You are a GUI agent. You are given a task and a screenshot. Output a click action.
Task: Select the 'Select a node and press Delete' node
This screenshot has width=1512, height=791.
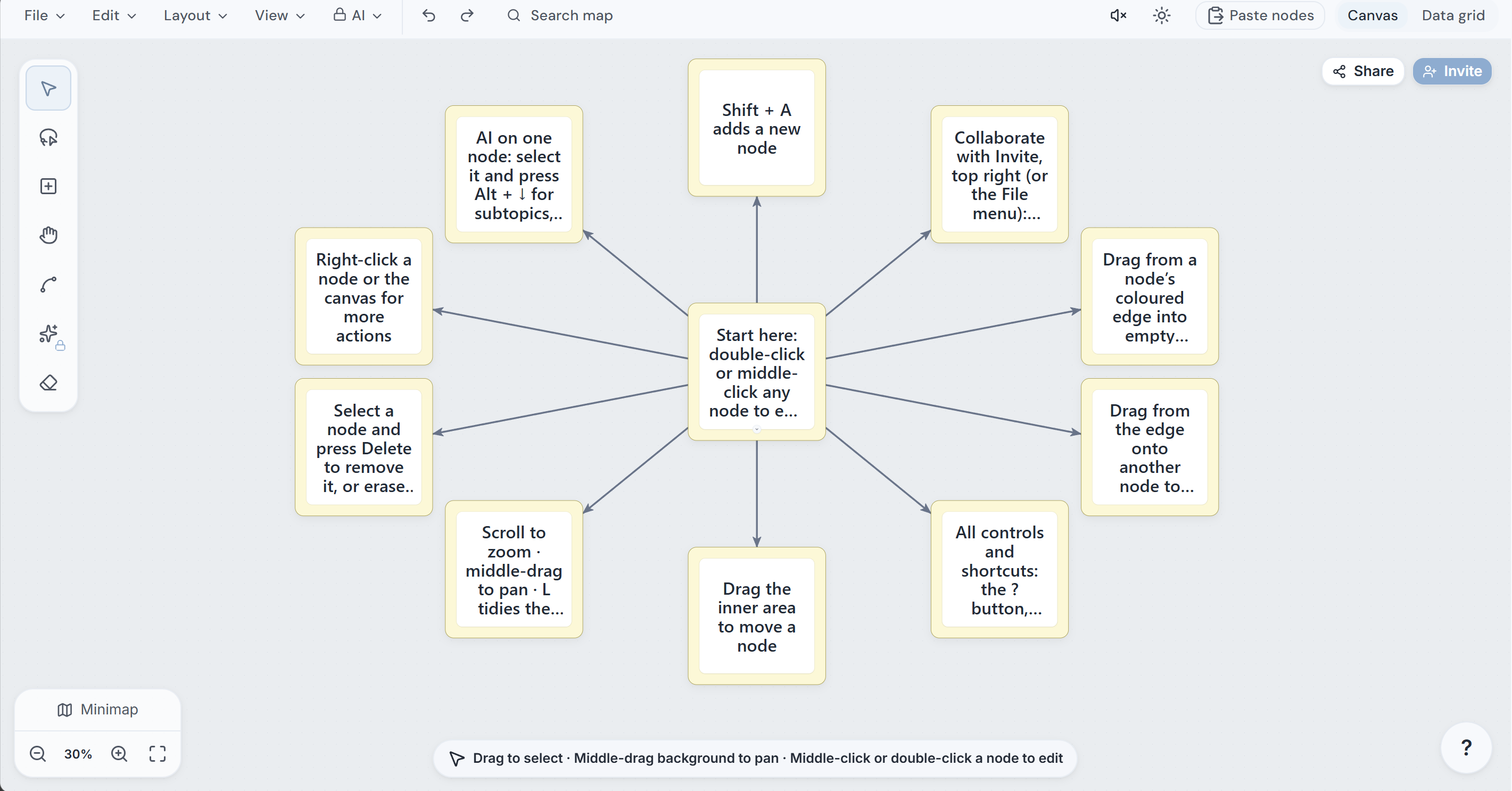(x=363, y=447)
